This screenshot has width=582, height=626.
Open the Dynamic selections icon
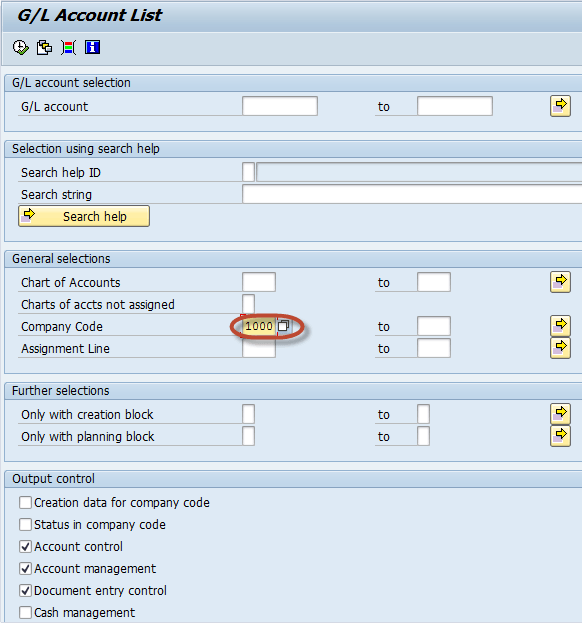(x=68, y=48)
